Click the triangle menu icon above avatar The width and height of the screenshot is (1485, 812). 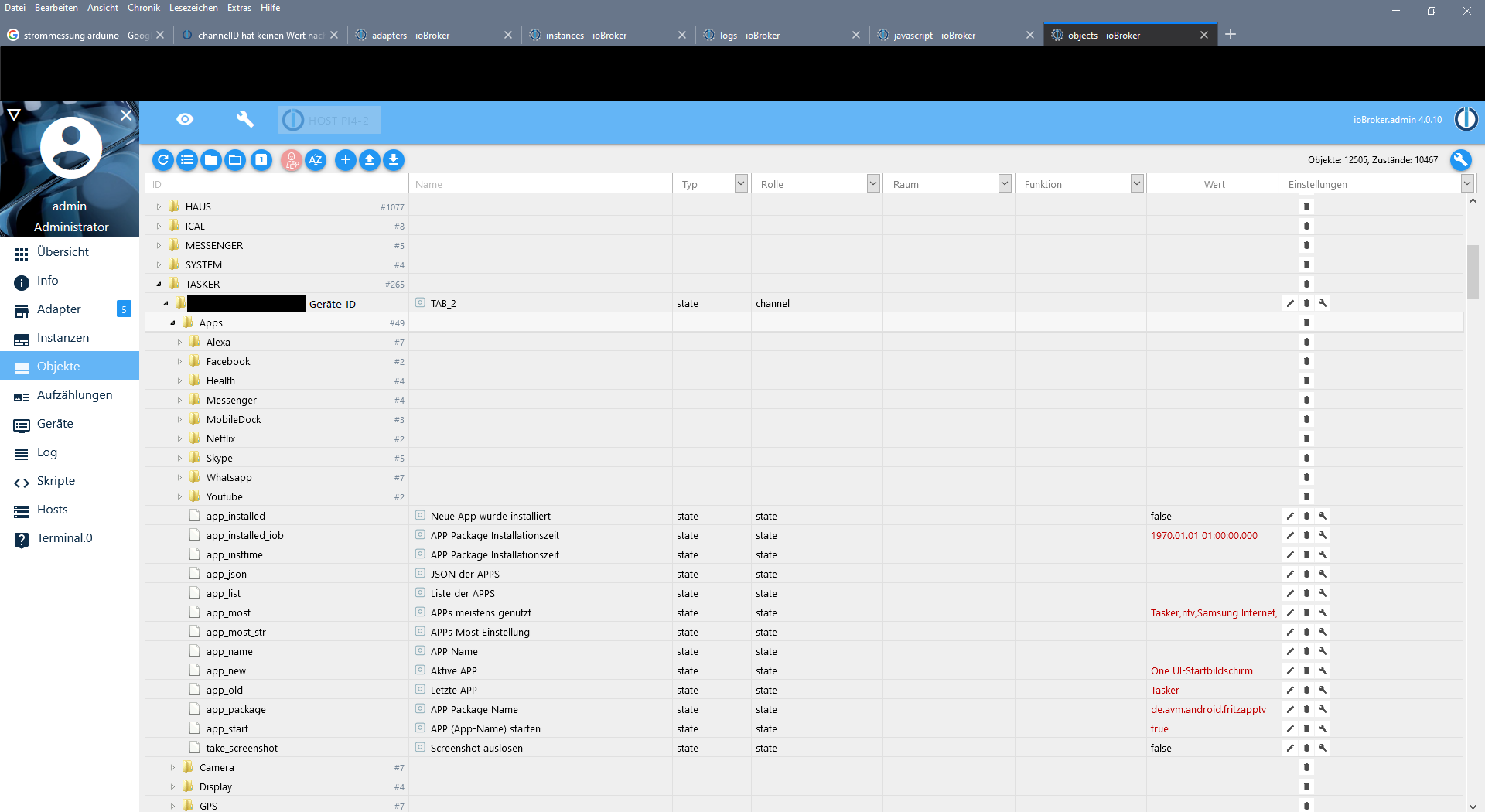(14, 114)
